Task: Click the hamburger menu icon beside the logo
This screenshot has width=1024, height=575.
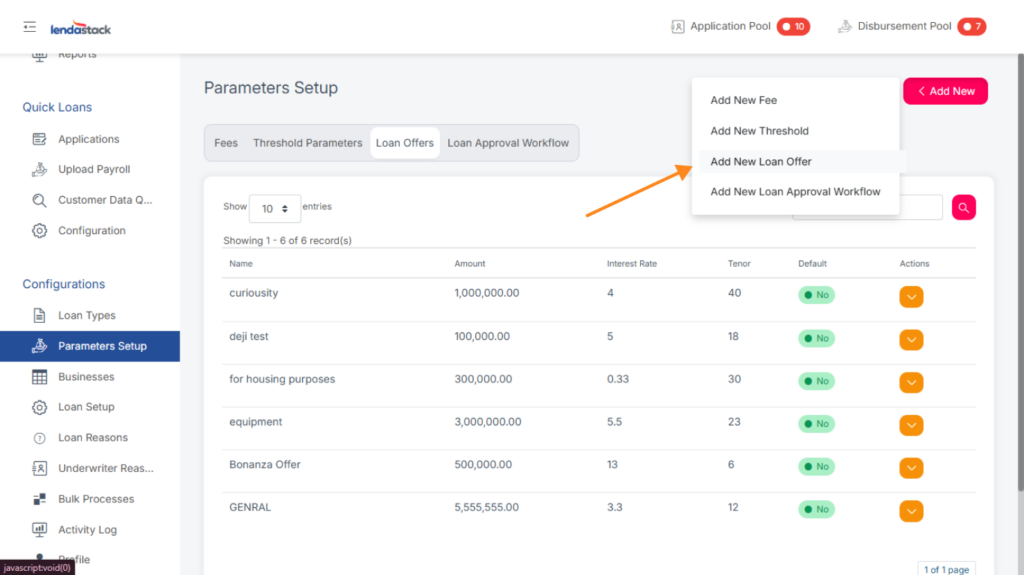Action: [x=29, y=27]
